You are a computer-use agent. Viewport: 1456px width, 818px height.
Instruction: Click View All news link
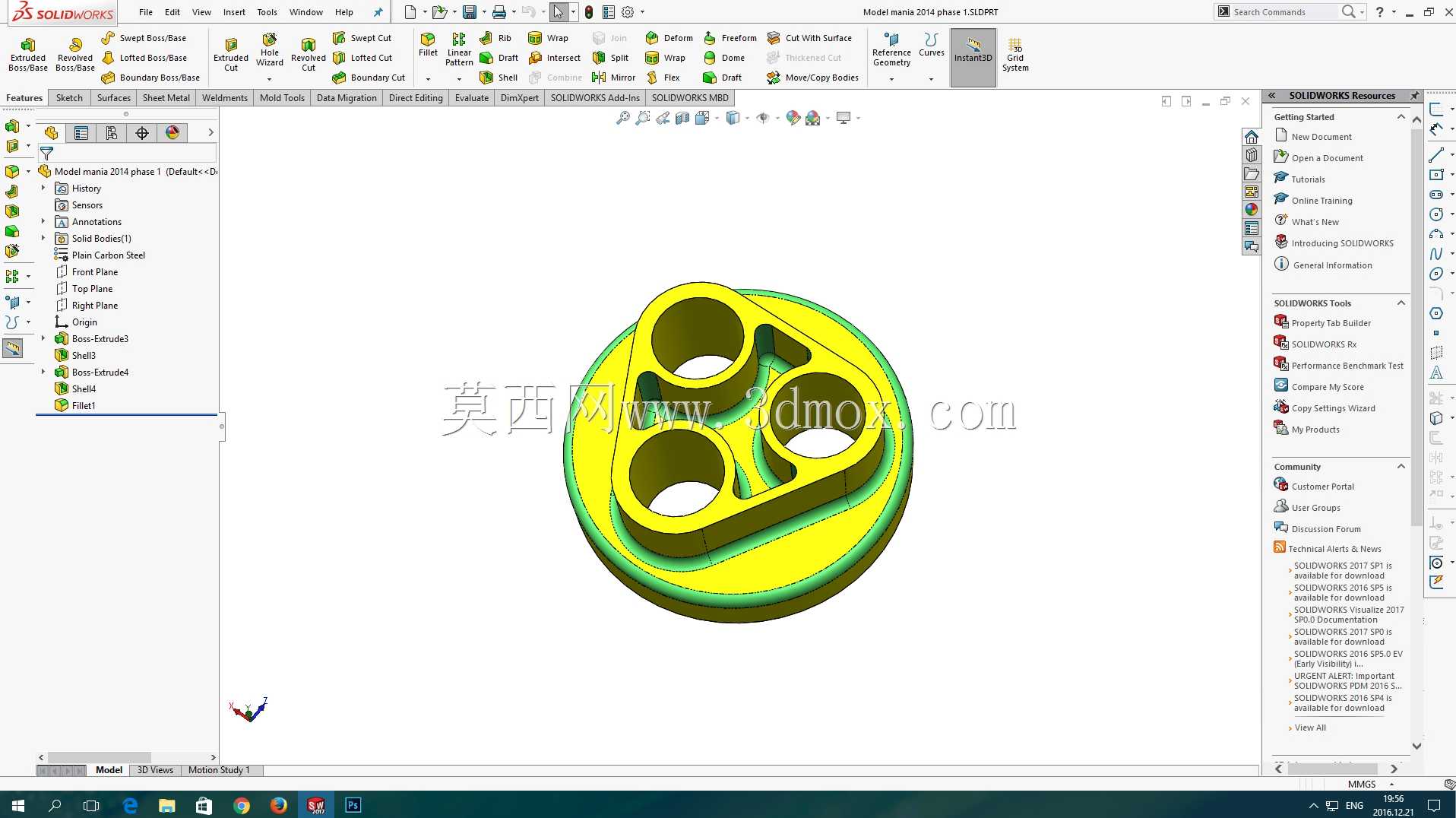tap(1310, 728)
